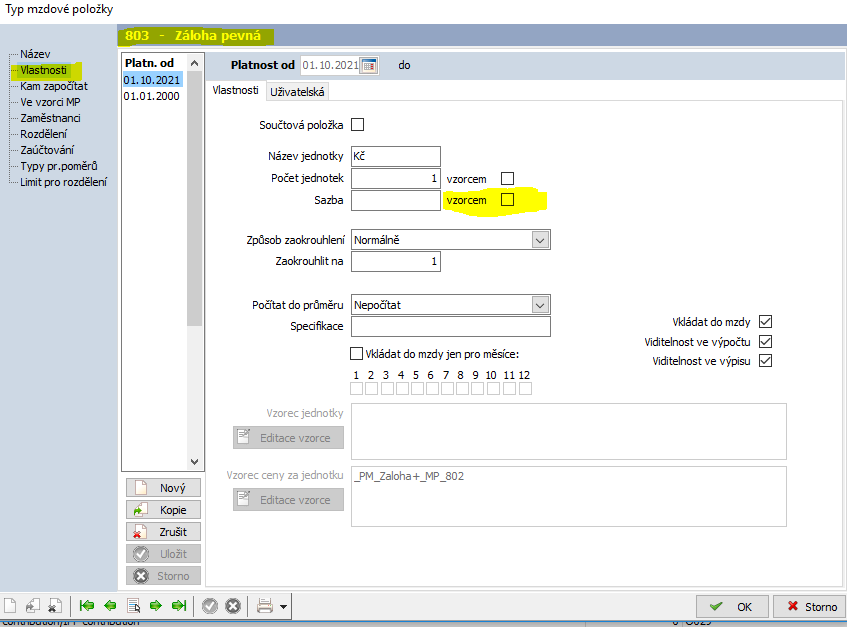Image resolution: width=847 pixels, height=627 pixels.
Task: Expand the Způsob zaokrouhlení dropdown
Action: [x=540, y=240]
